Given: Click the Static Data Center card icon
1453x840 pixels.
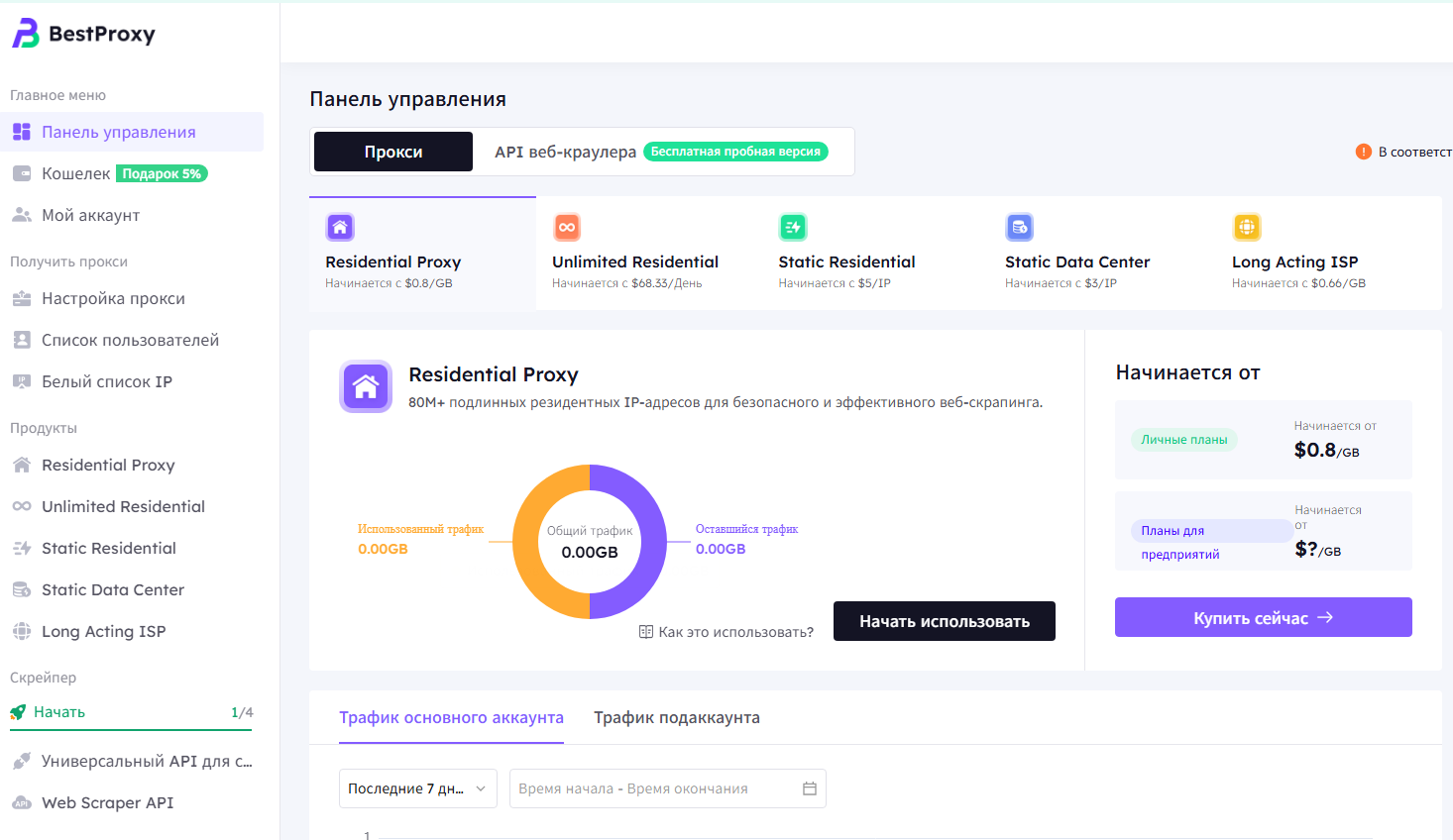Looking at the screenshot, I should (1019, 227).
